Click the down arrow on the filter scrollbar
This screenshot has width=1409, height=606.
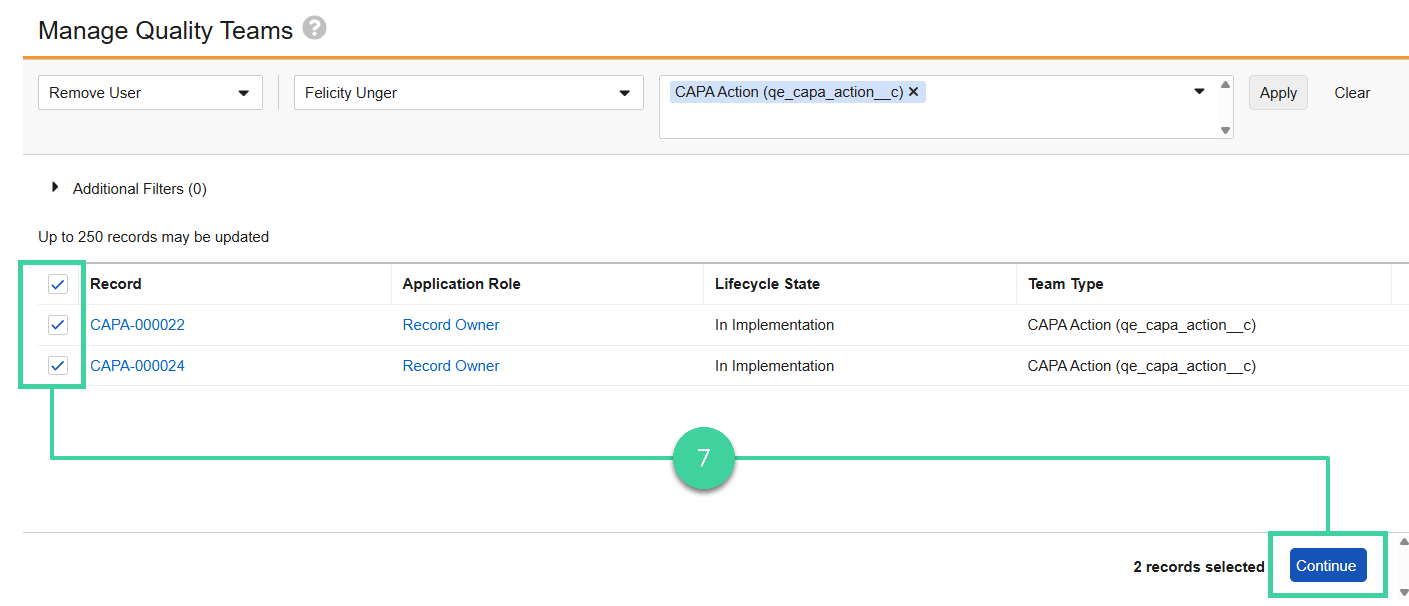[1225, 131]
